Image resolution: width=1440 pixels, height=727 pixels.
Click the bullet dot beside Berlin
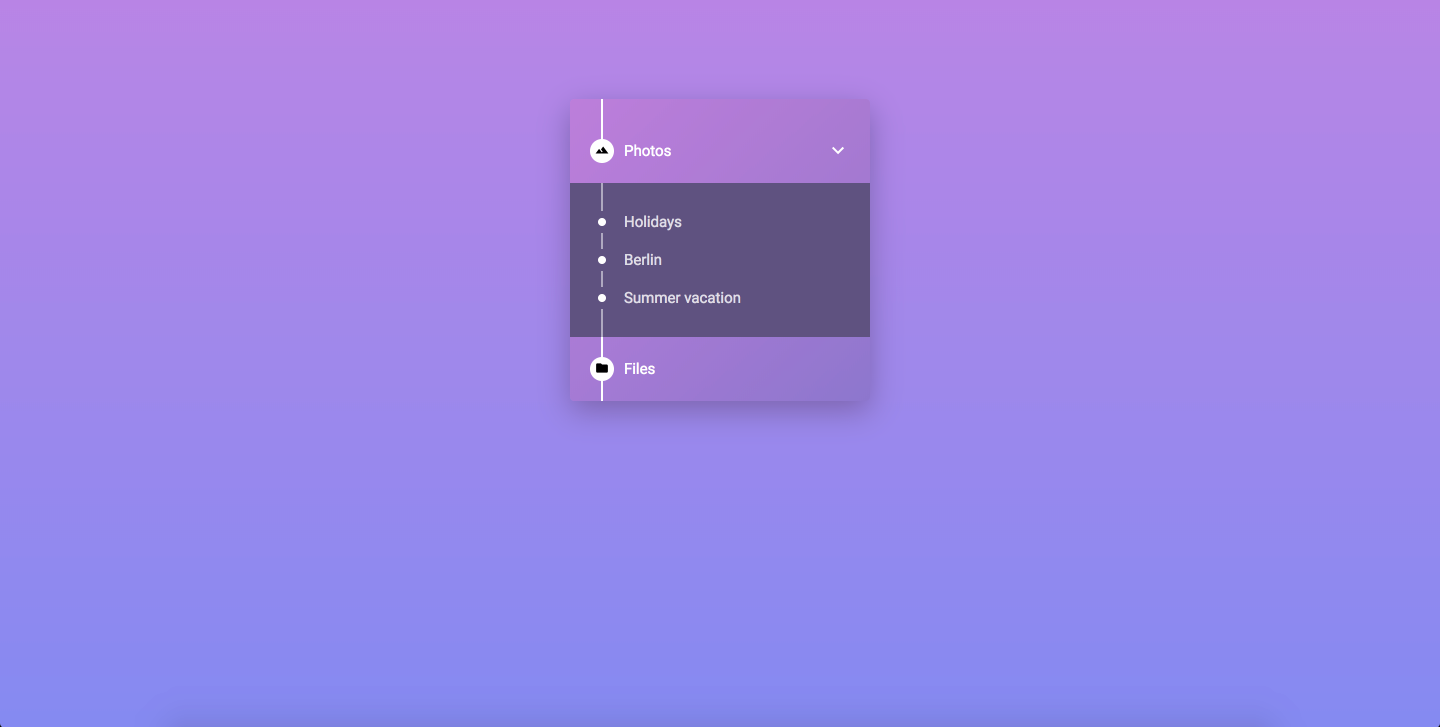pos(602,260)
